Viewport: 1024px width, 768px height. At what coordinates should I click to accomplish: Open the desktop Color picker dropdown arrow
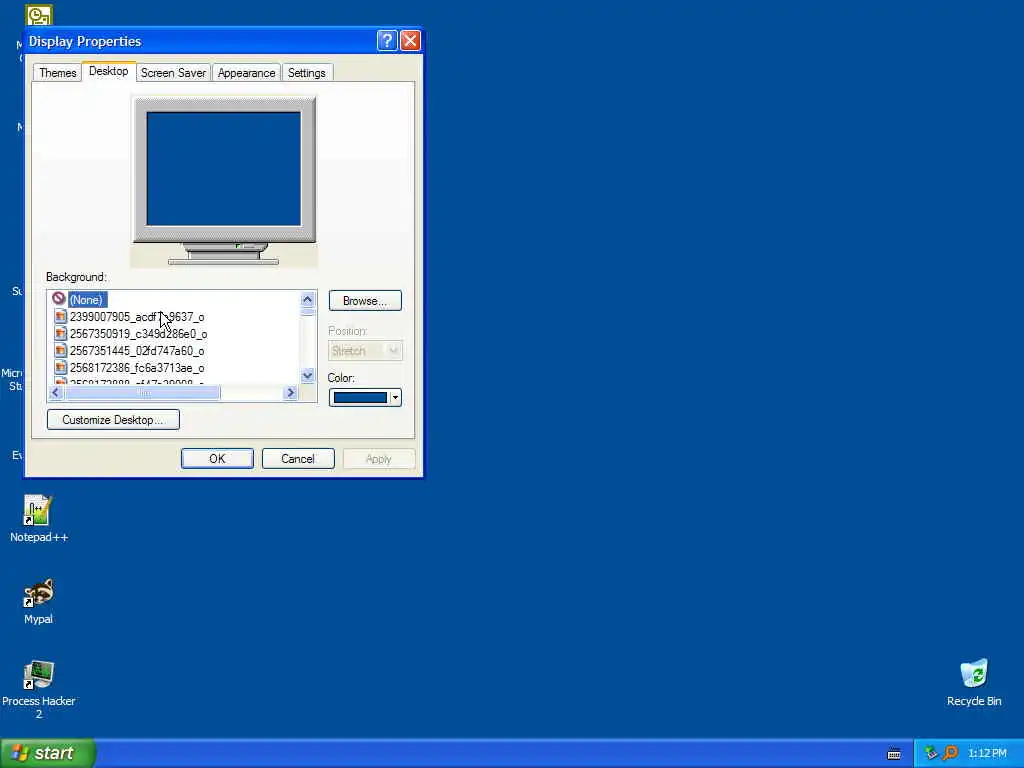[x=395, y=397]
